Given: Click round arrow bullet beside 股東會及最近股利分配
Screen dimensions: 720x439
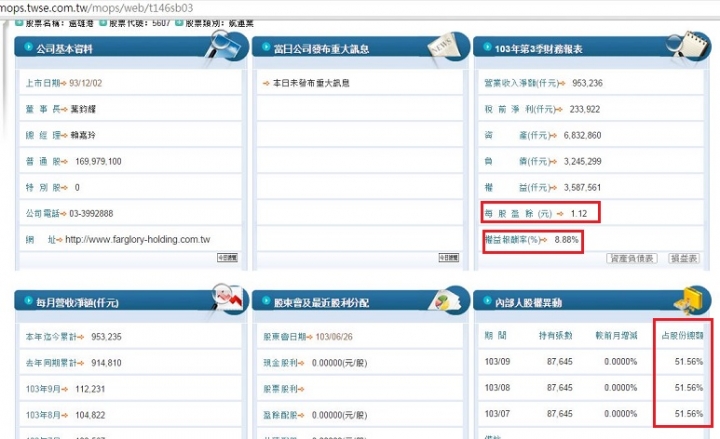Looking at the screenshot, I should [x=266, y=301].
